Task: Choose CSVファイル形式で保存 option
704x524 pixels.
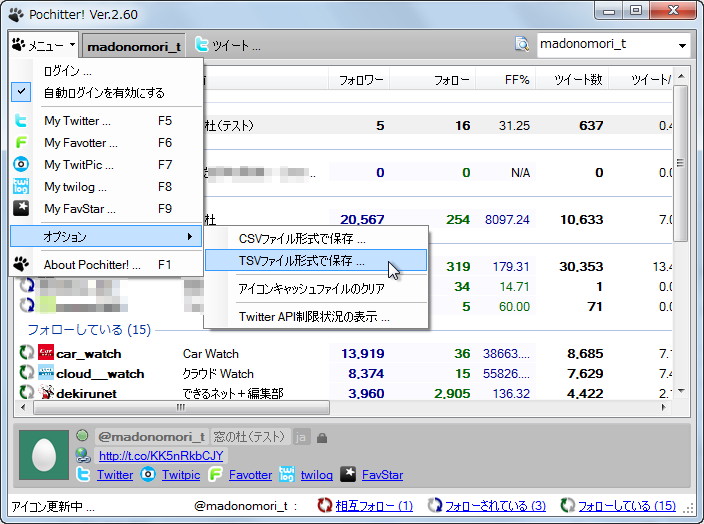Action: point(316,238)
